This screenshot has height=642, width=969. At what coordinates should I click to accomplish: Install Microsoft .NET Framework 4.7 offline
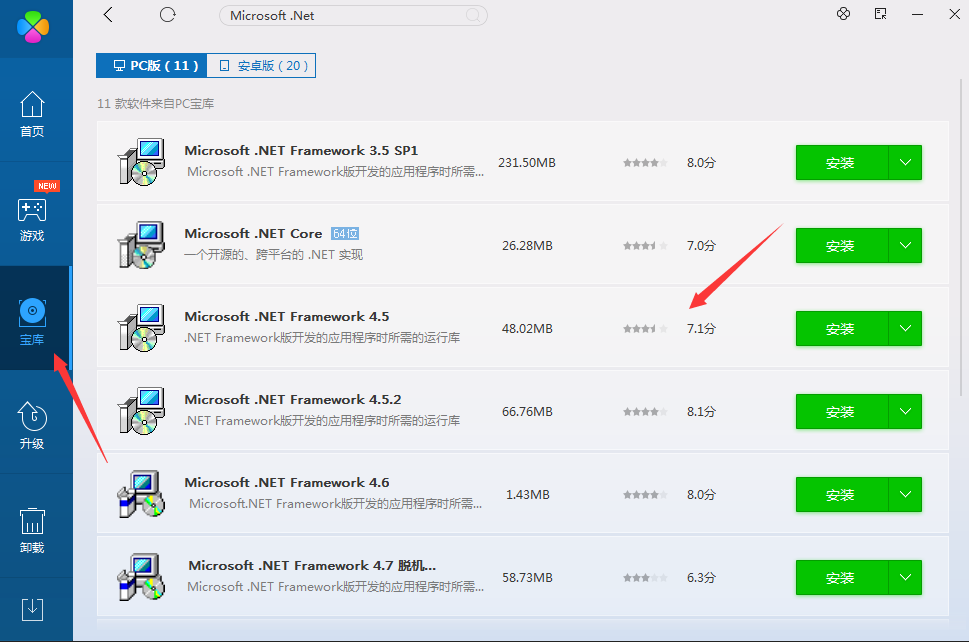click(x=842, y=578)
